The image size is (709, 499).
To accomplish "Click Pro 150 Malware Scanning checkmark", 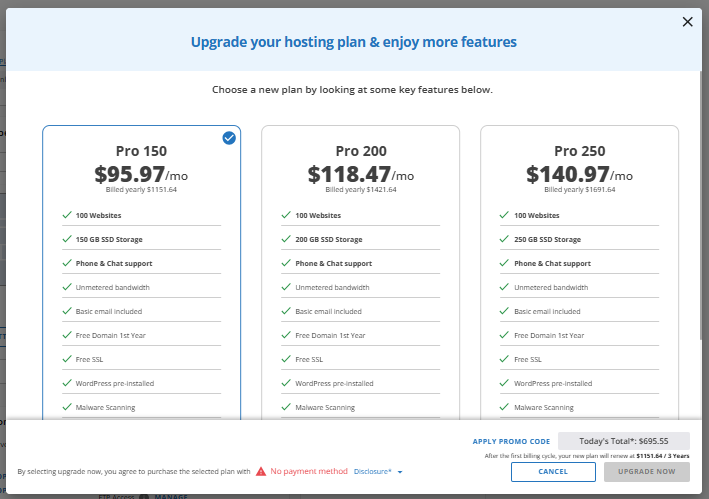I will click(67, 407).
